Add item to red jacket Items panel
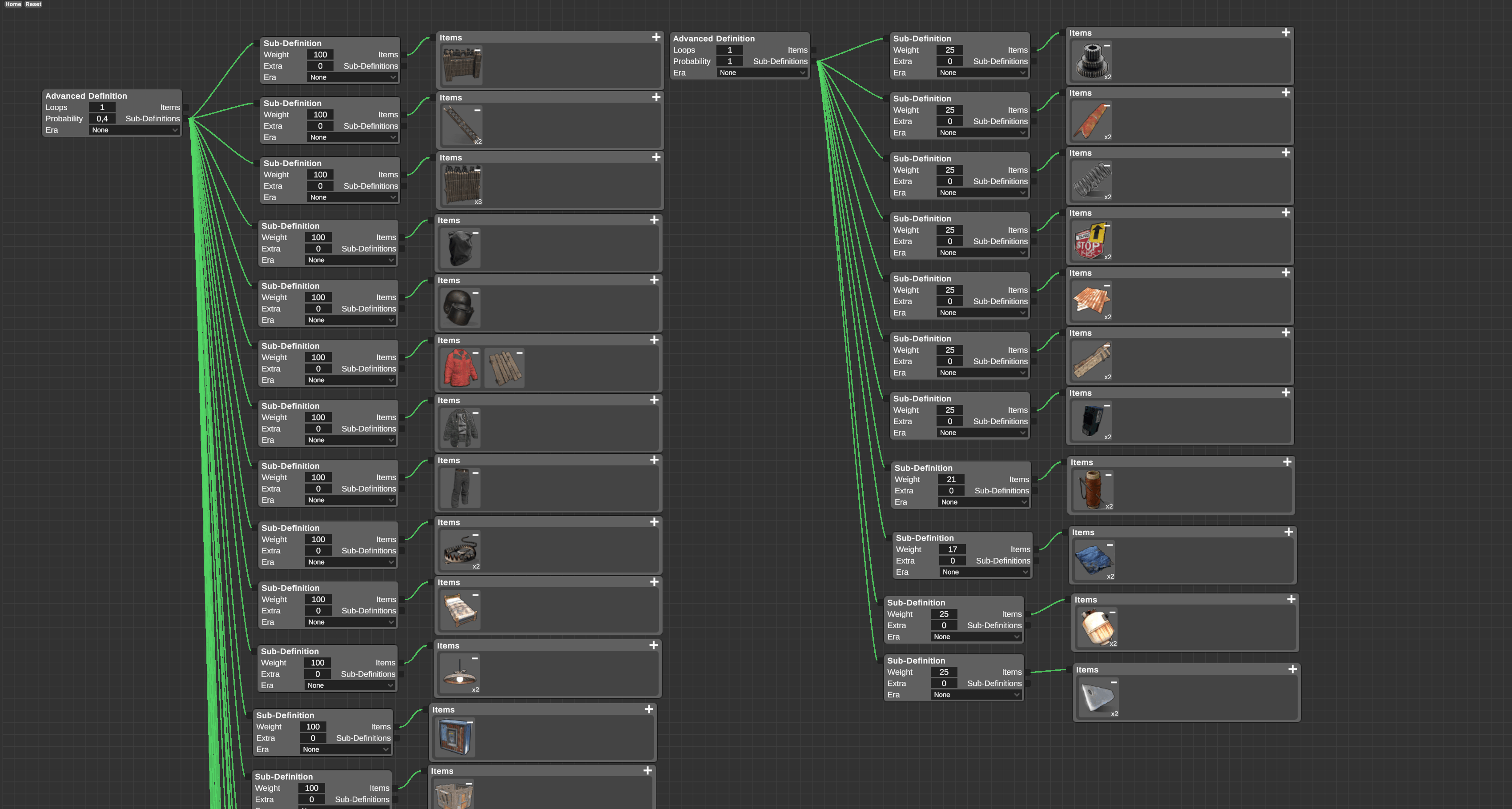Image resolution: width=1512 pixels, height=809 pixels. pyautogui.click(x=654, y=340)
